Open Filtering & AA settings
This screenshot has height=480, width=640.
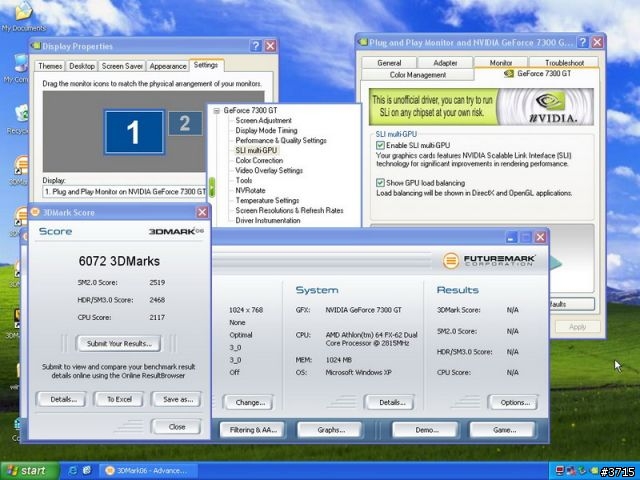(x=253, y=430)
